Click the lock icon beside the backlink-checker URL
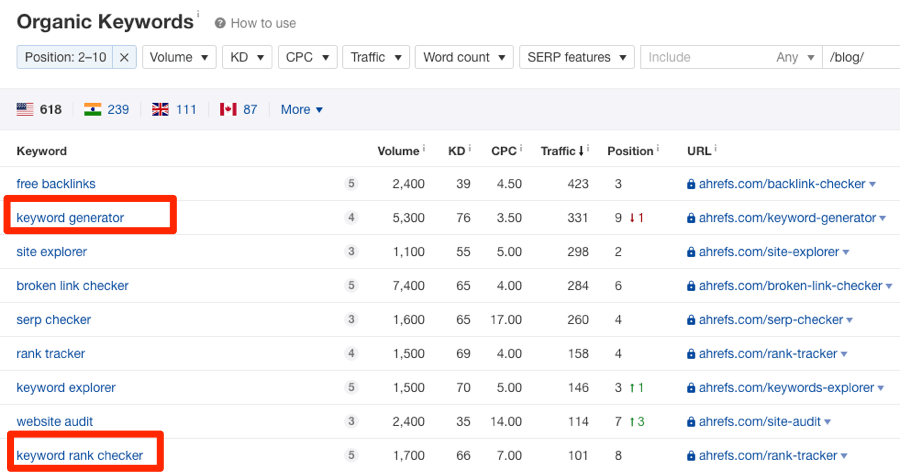The image size is (900, 472). click(x=691, y=184)
